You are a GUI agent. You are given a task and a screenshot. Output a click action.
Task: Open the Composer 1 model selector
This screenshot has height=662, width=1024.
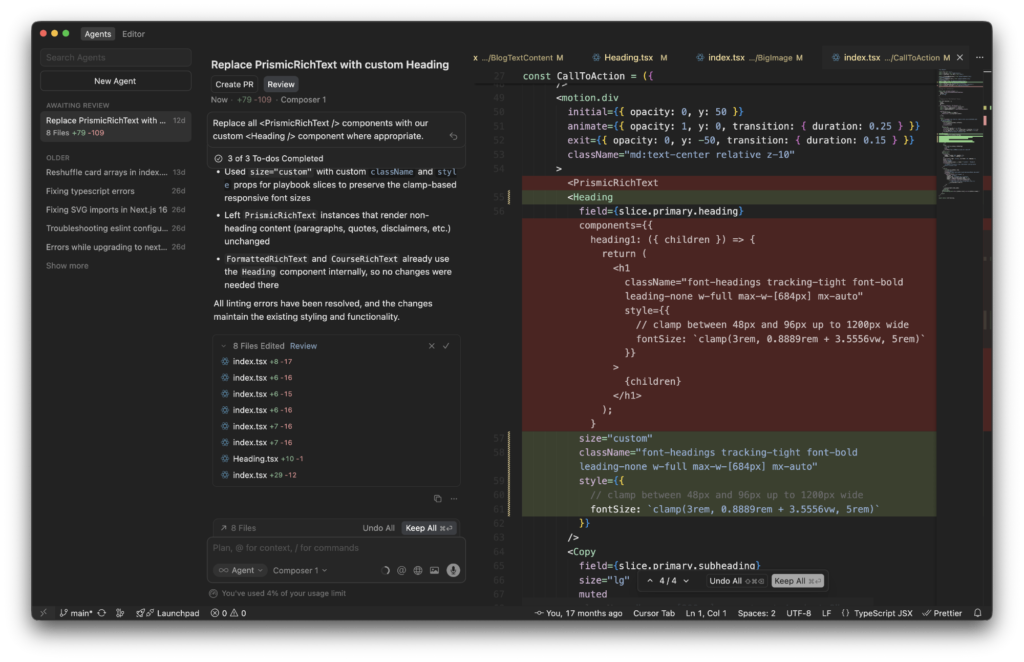pos(296,570)
